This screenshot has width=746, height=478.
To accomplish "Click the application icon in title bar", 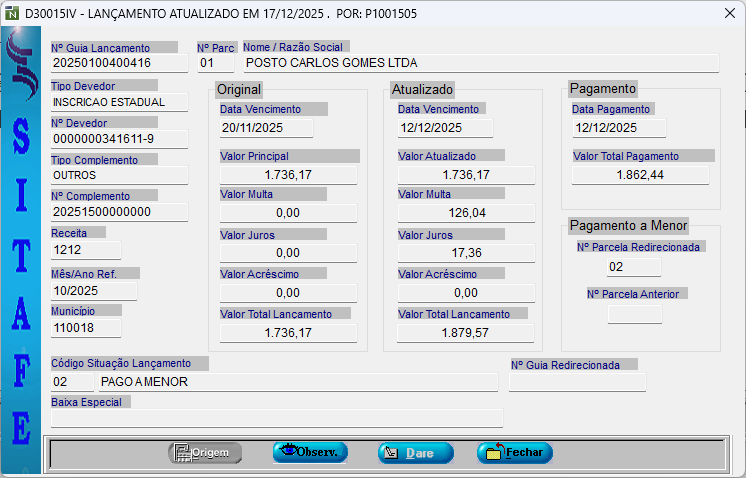I will pos(12,14).
